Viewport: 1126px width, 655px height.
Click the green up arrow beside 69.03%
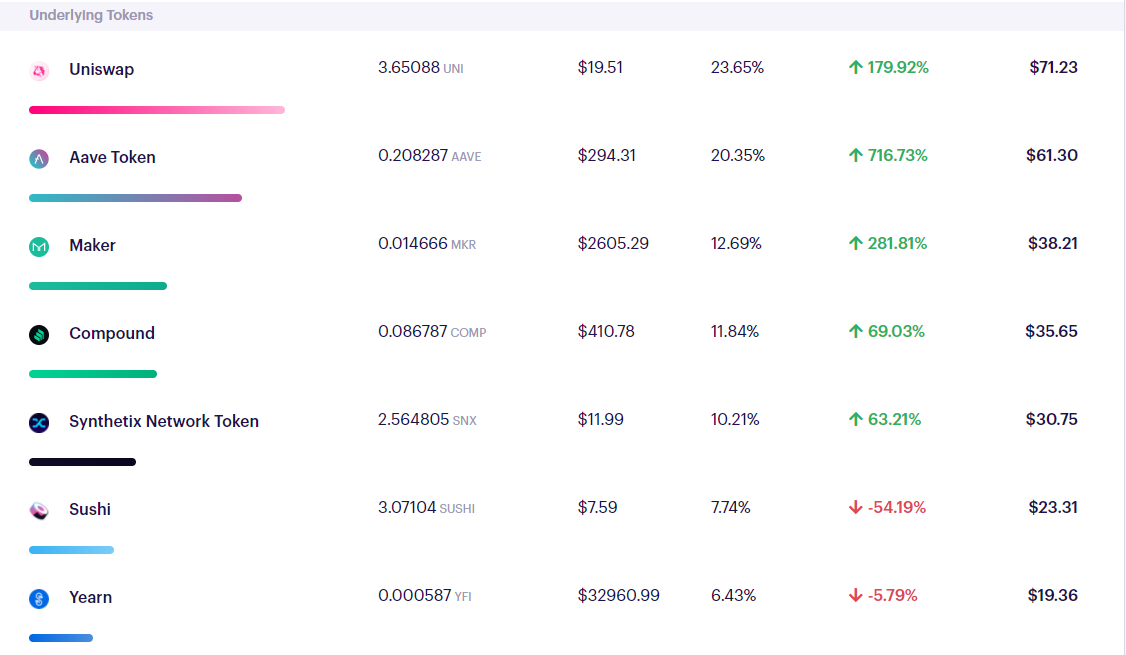[855, 331]
